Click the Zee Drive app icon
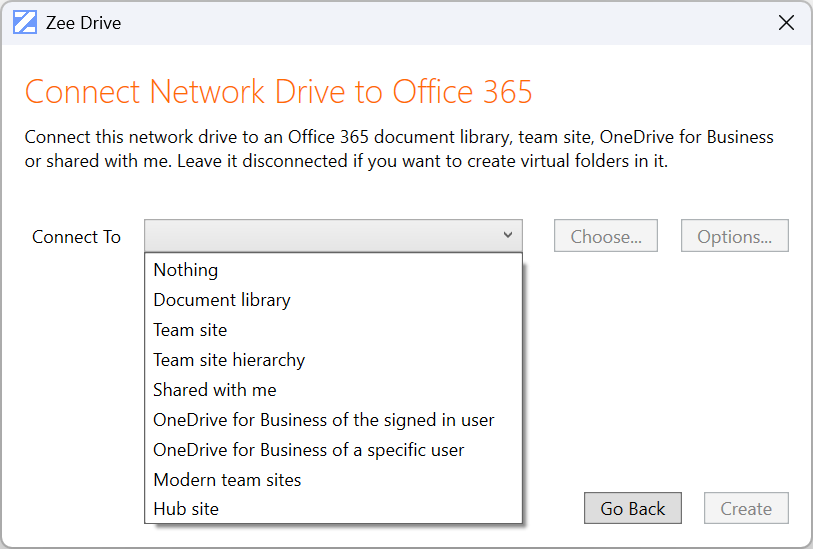Image resolution: width=813 pixels, height=549 pixels. click(25, 22)
